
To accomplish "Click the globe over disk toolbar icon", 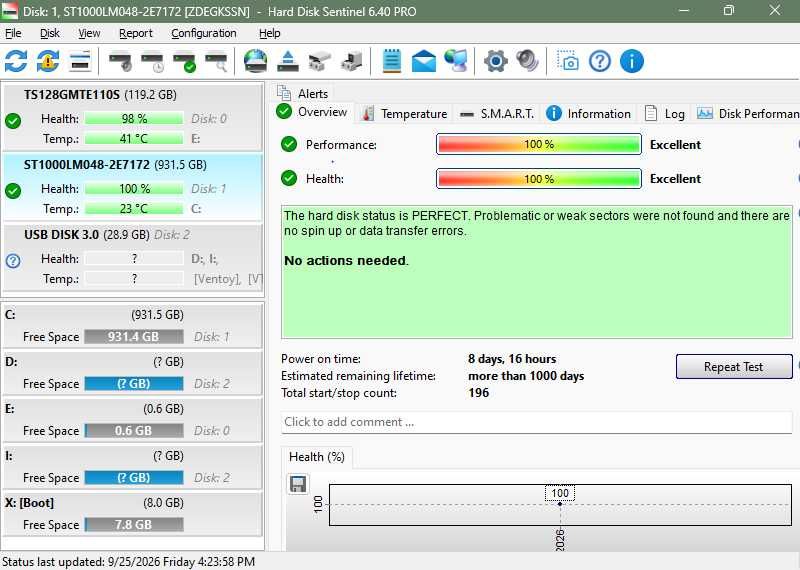I will click(256, 62).
